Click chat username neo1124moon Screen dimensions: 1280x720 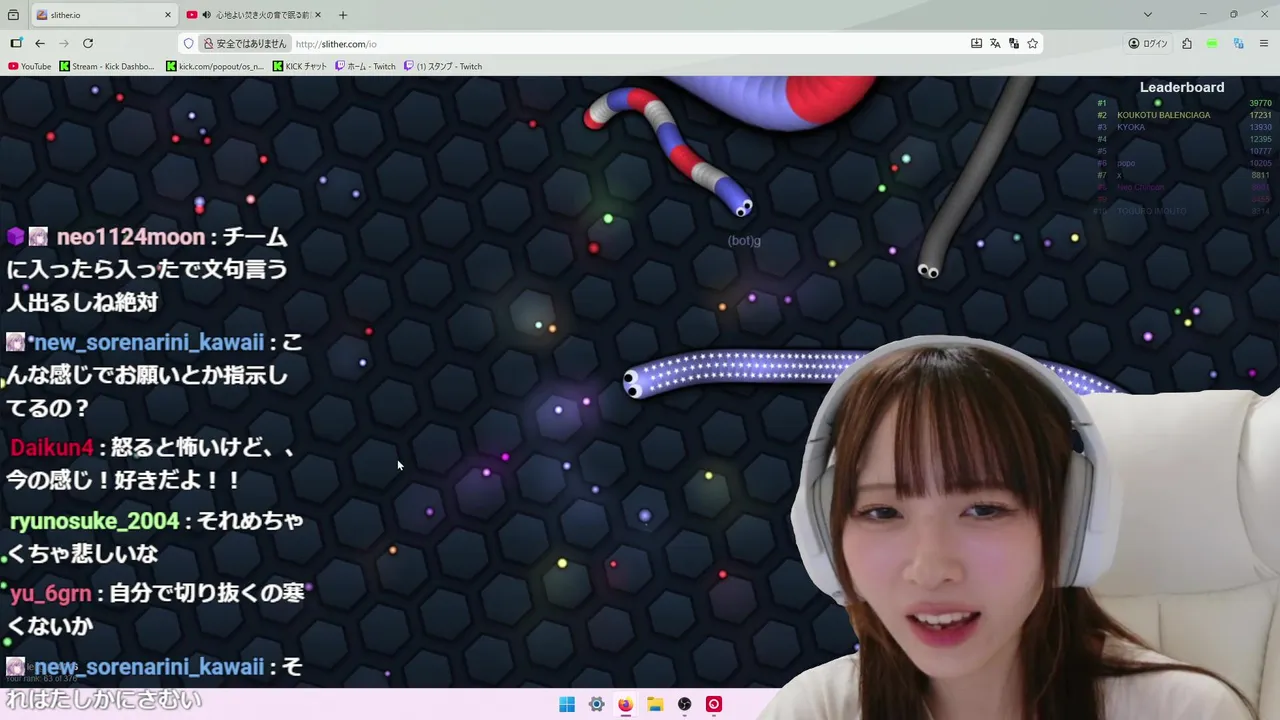click(x=130, y=237)
